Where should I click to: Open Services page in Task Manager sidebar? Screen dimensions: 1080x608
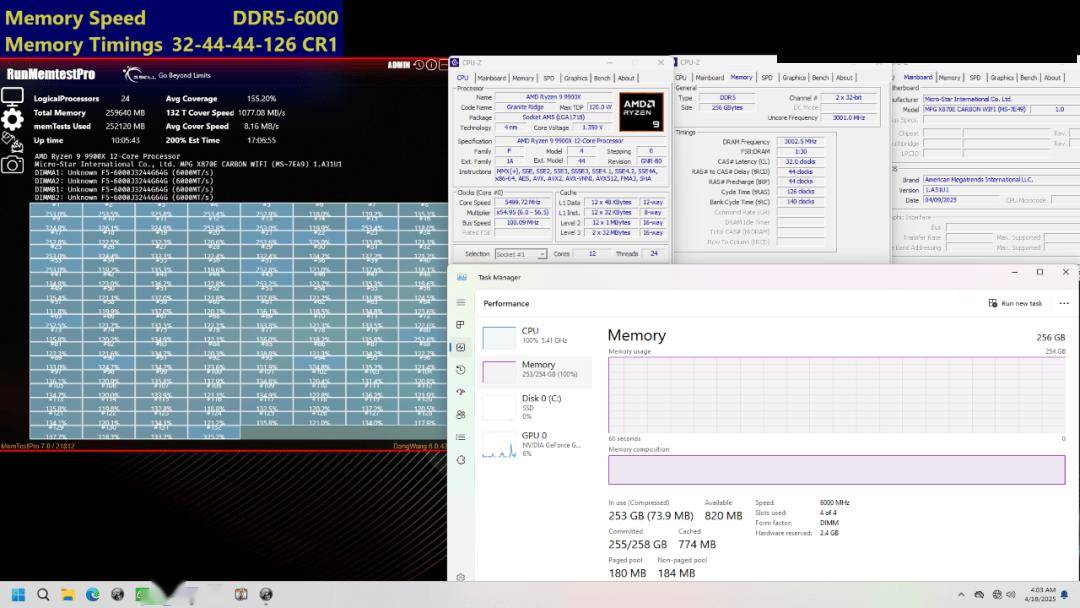click(461, 459)
